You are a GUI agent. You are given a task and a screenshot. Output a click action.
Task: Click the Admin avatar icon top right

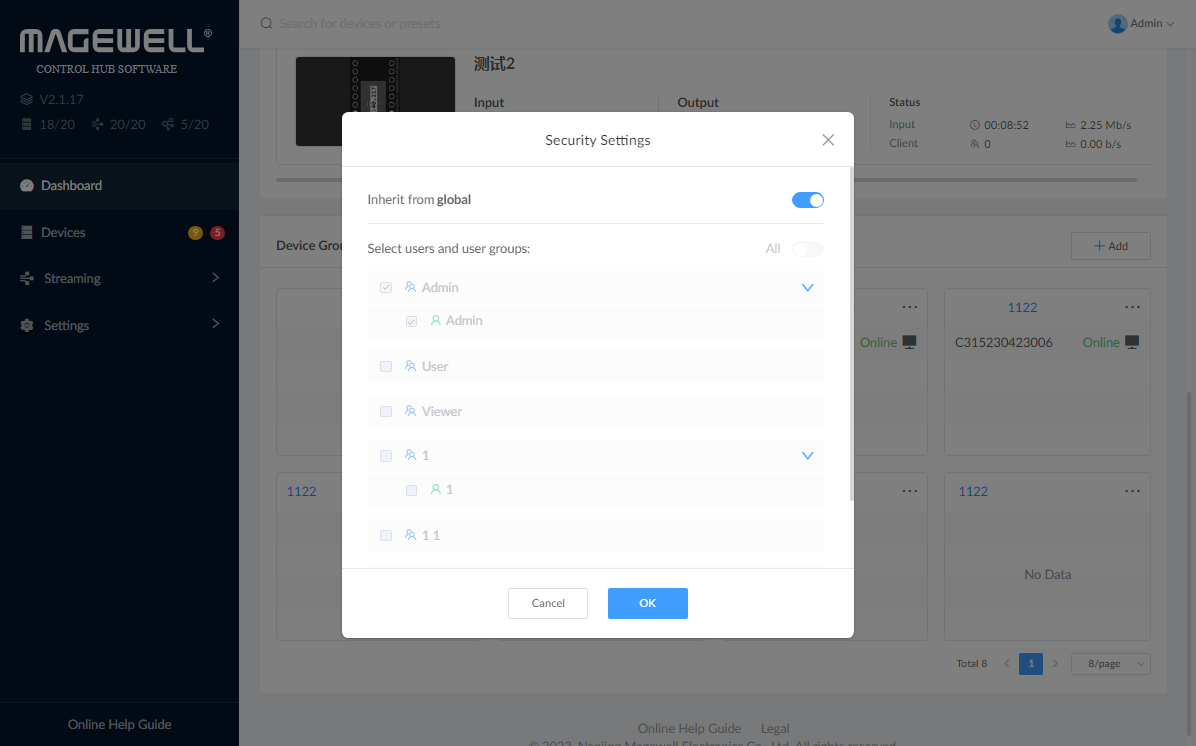coord(1117,23)
